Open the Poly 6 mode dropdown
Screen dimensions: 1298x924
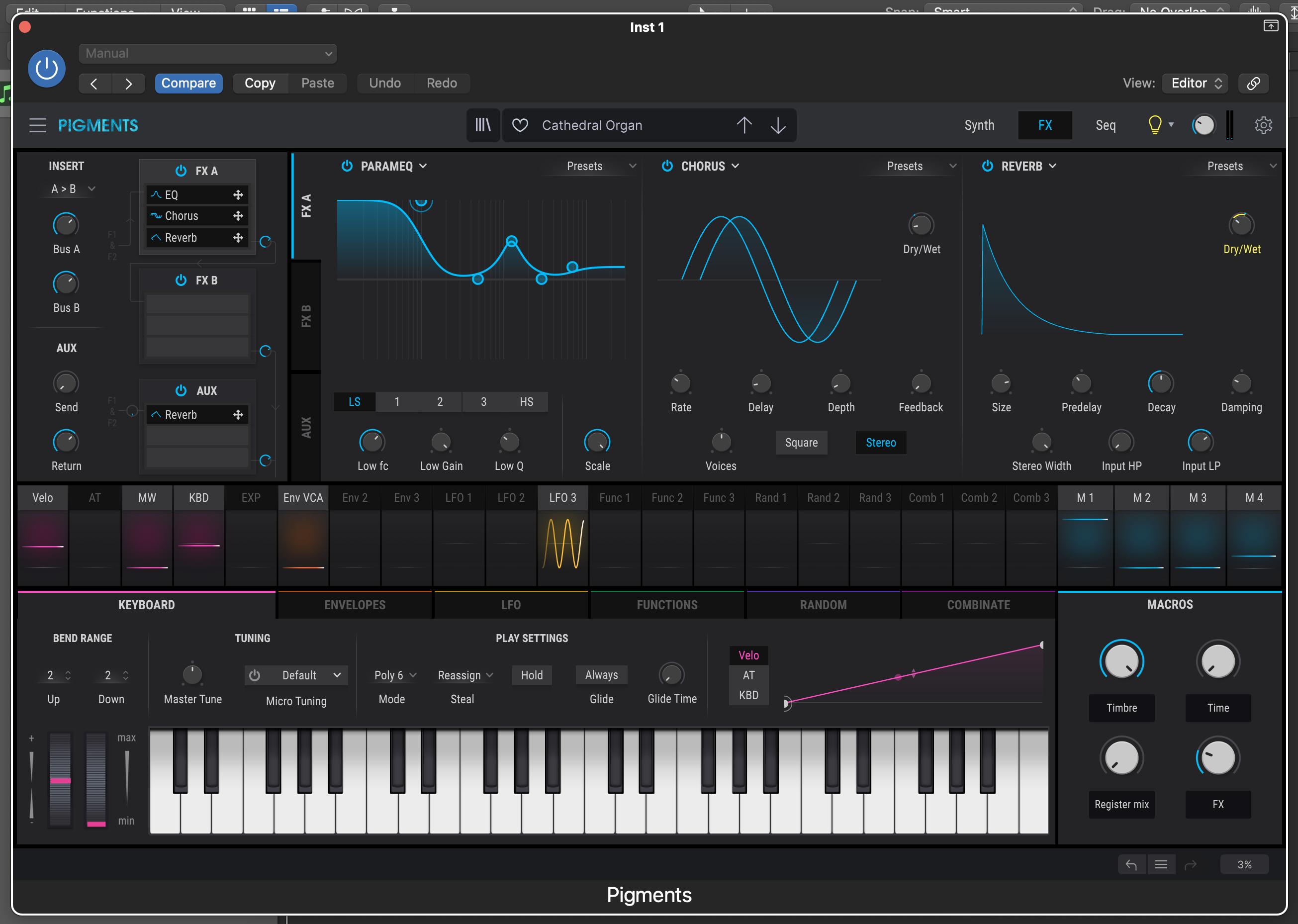click(x=395, y=675)
